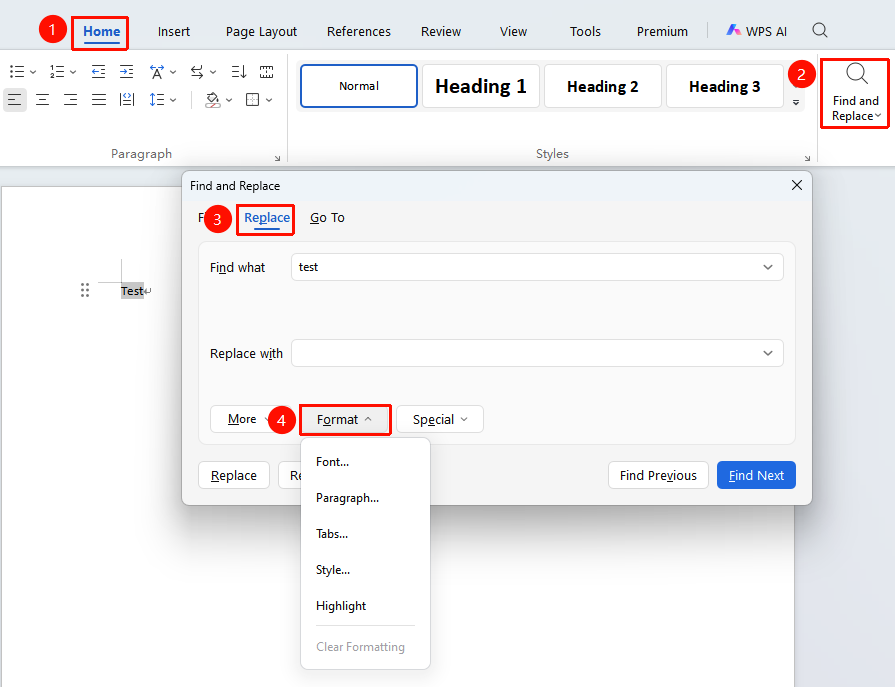This screenshot has height=687, width=895.
Task: Click the bulleted list icon
Action: [x=17, y=71]
